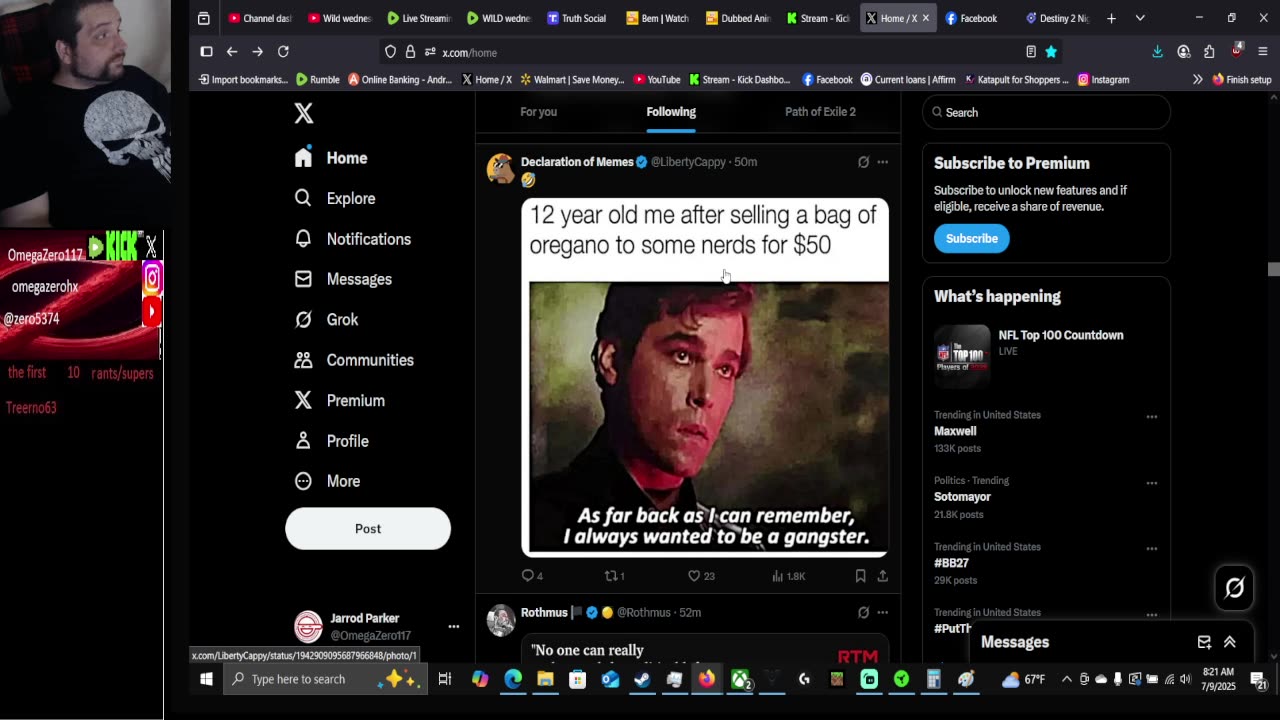
Task: Reply to Declaration of Memes post
Action: (532, 576)
